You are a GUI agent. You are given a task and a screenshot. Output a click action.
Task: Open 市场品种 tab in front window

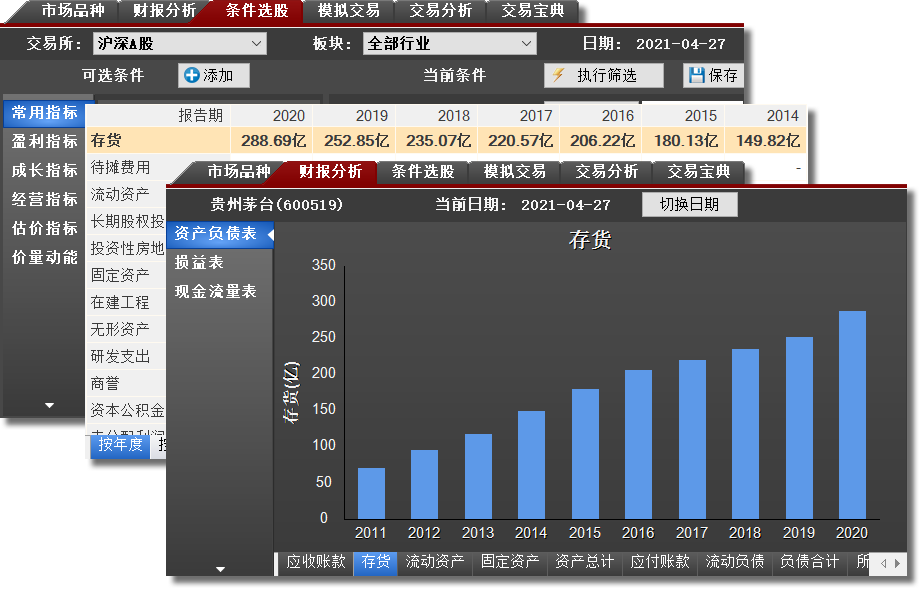coord(238,171)
